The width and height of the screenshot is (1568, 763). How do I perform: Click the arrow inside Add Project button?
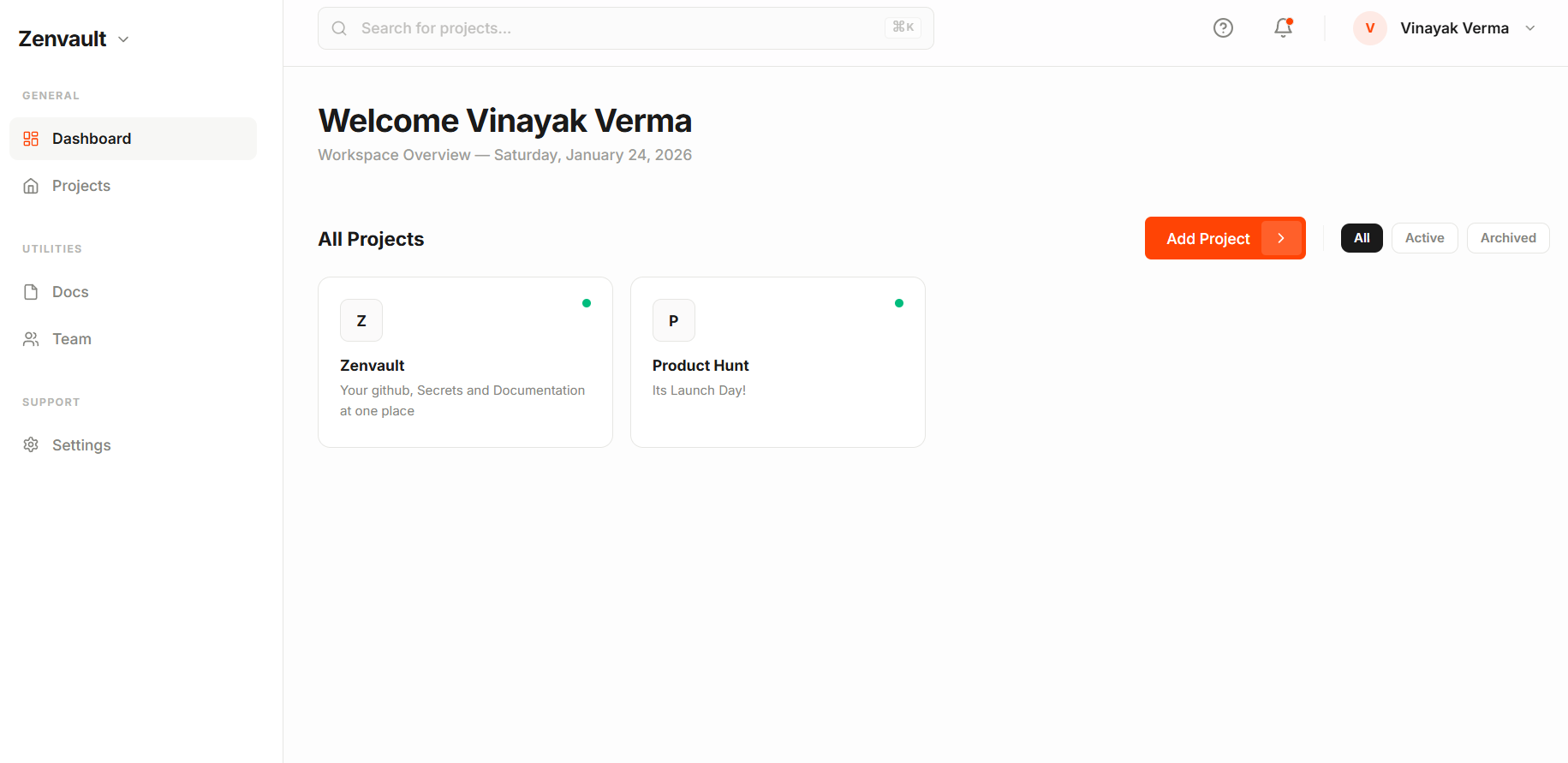pos(1281,238)
